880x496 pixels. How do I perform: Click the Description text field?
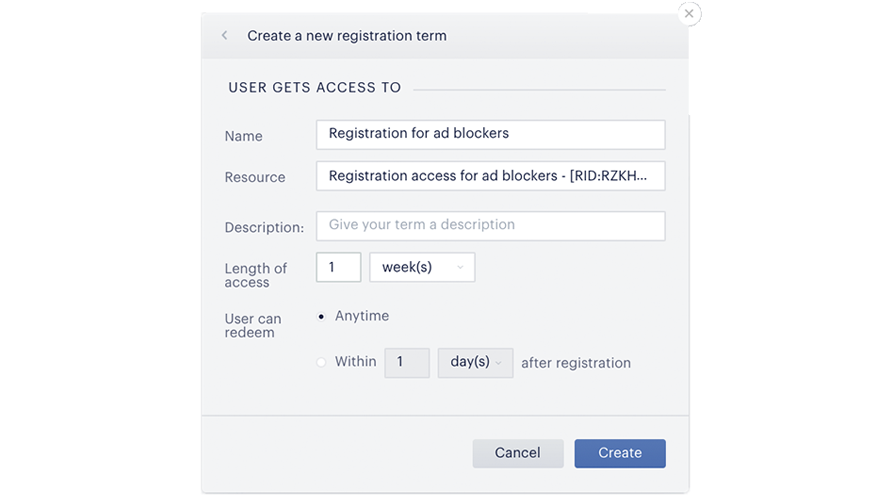(x=490, y=226)
